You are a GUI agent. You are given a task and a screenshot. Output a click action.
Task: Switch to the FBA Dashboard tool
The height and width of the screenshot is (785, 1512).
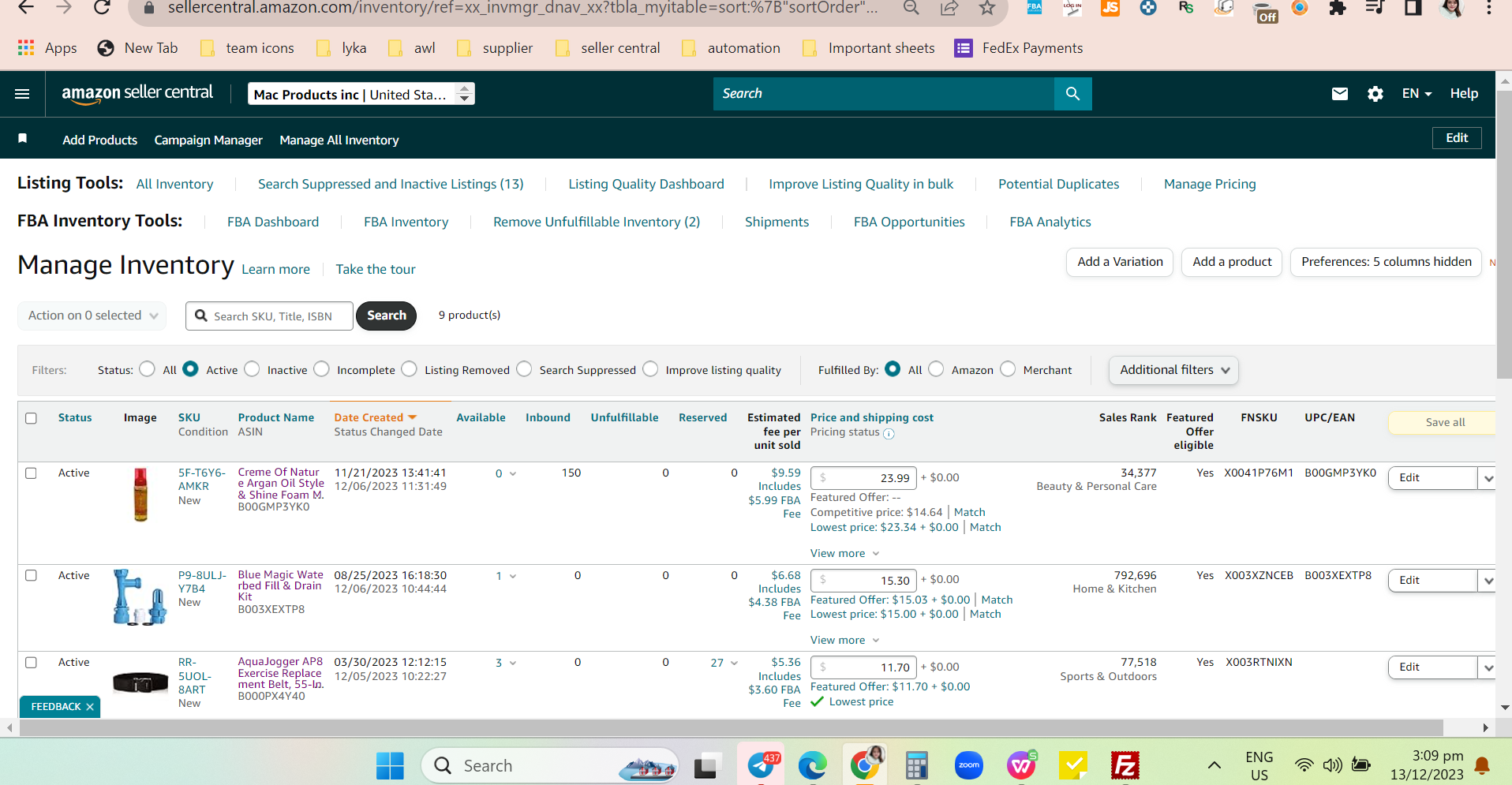click(x=273, y=222)
